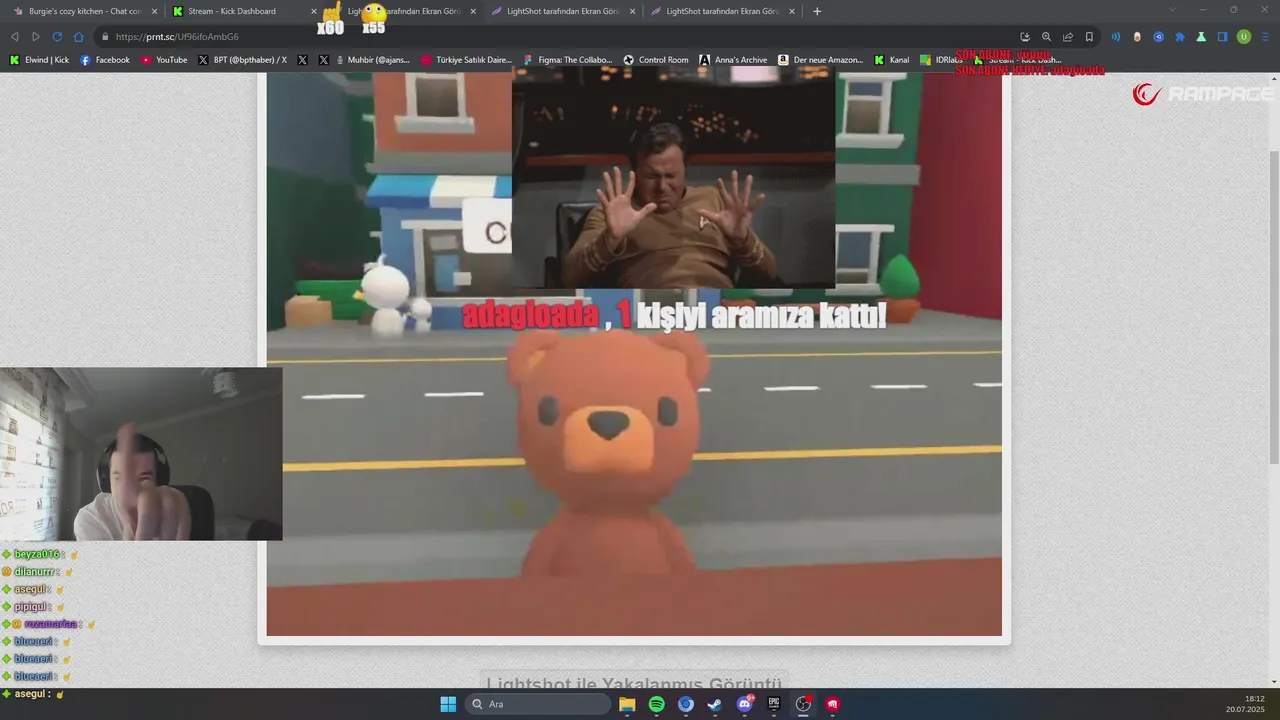Image resolution: width=1280 pixels, height=720 pixels.
Task: Open the extensions puzzle icon
Action: coord(1180,37)
